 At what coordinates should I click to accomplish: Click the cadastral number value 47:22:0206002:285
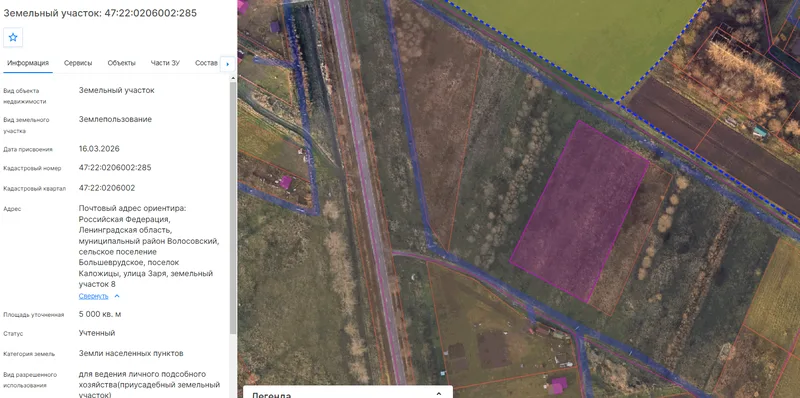(115, 167)
